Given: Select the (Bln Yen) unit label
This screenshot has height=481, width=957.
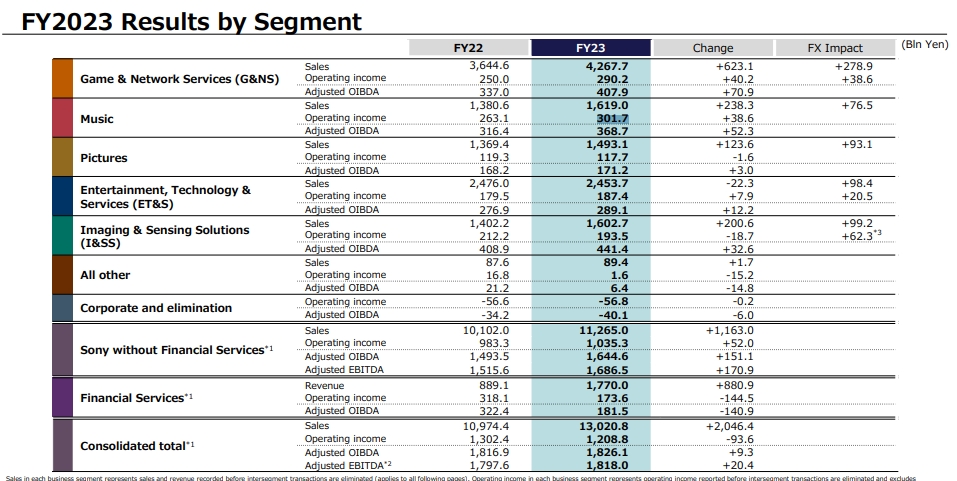Looking at the screenshot, I should pyautogui.click(x=925, y=46).
